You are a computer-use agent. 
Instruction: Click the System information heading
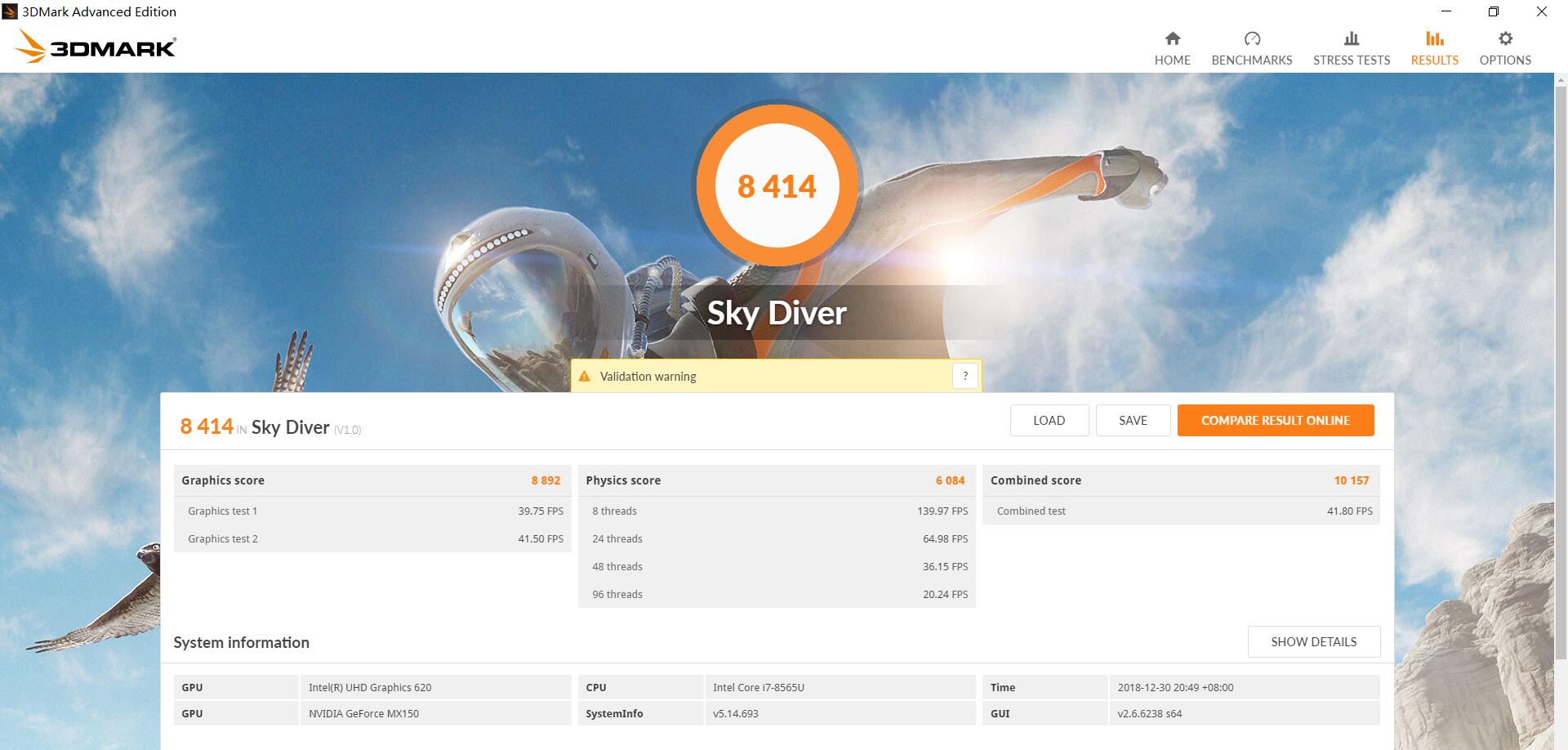[241, 642]
